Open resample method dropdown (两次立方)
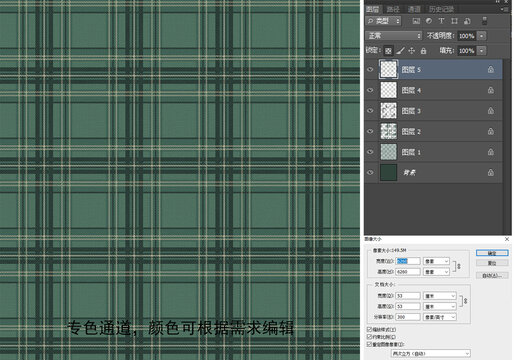Viewport: 515px width, 360px height. tap(430, 353)
